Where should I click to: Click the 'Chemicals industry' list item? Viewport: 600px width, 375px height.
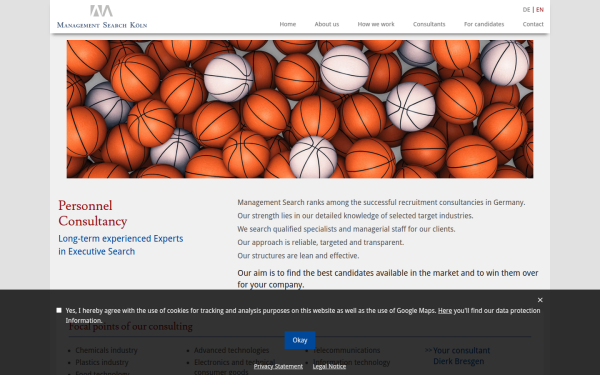click(x=106, y=351)
